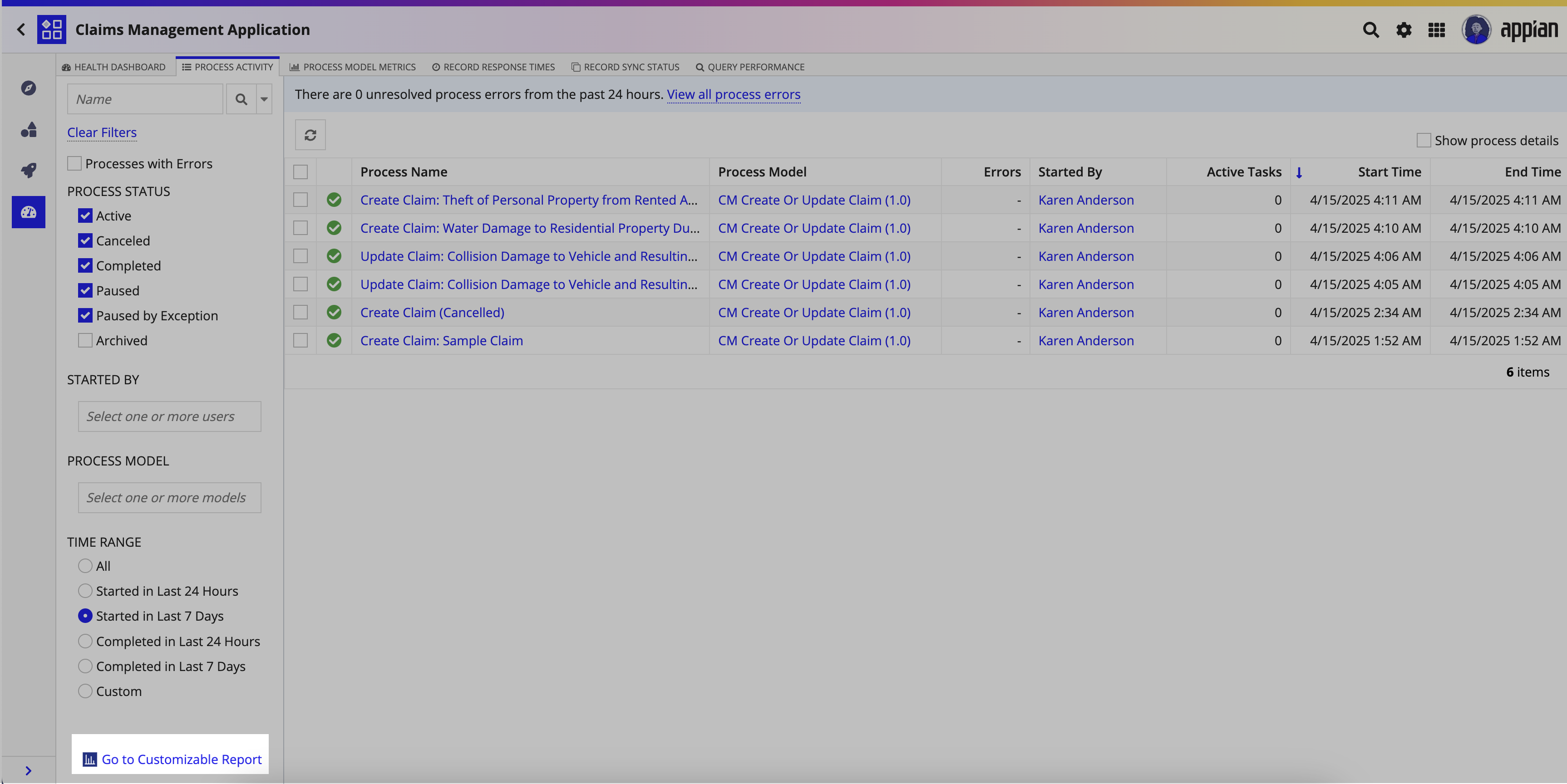The height and width of the screenshot is (784, 1567).
Task: Open the Record Sync Status tab
Action: point(626,67)
